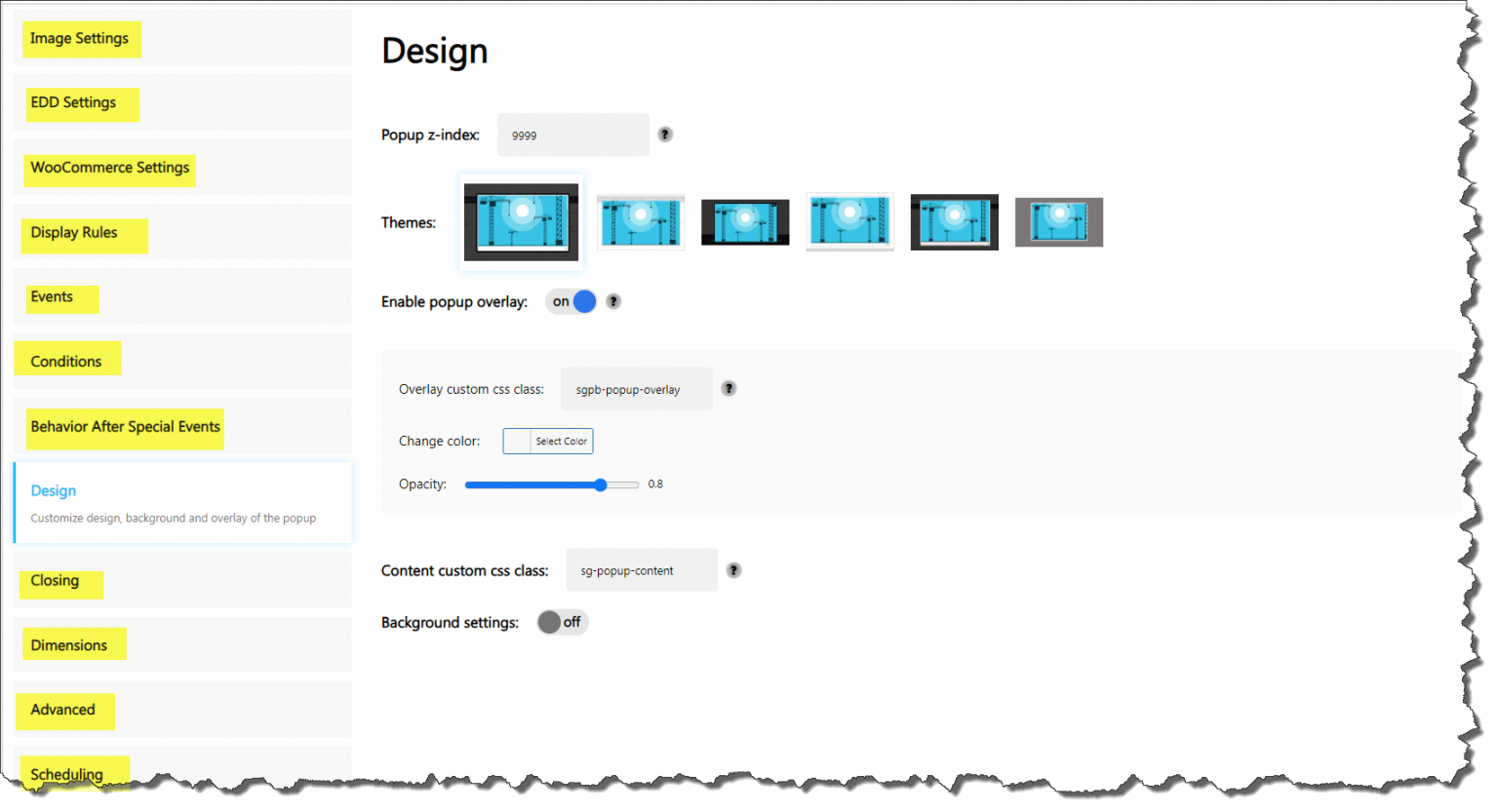
Task: Adjust the Opacity slider
Action: click(x=599, y=483)
